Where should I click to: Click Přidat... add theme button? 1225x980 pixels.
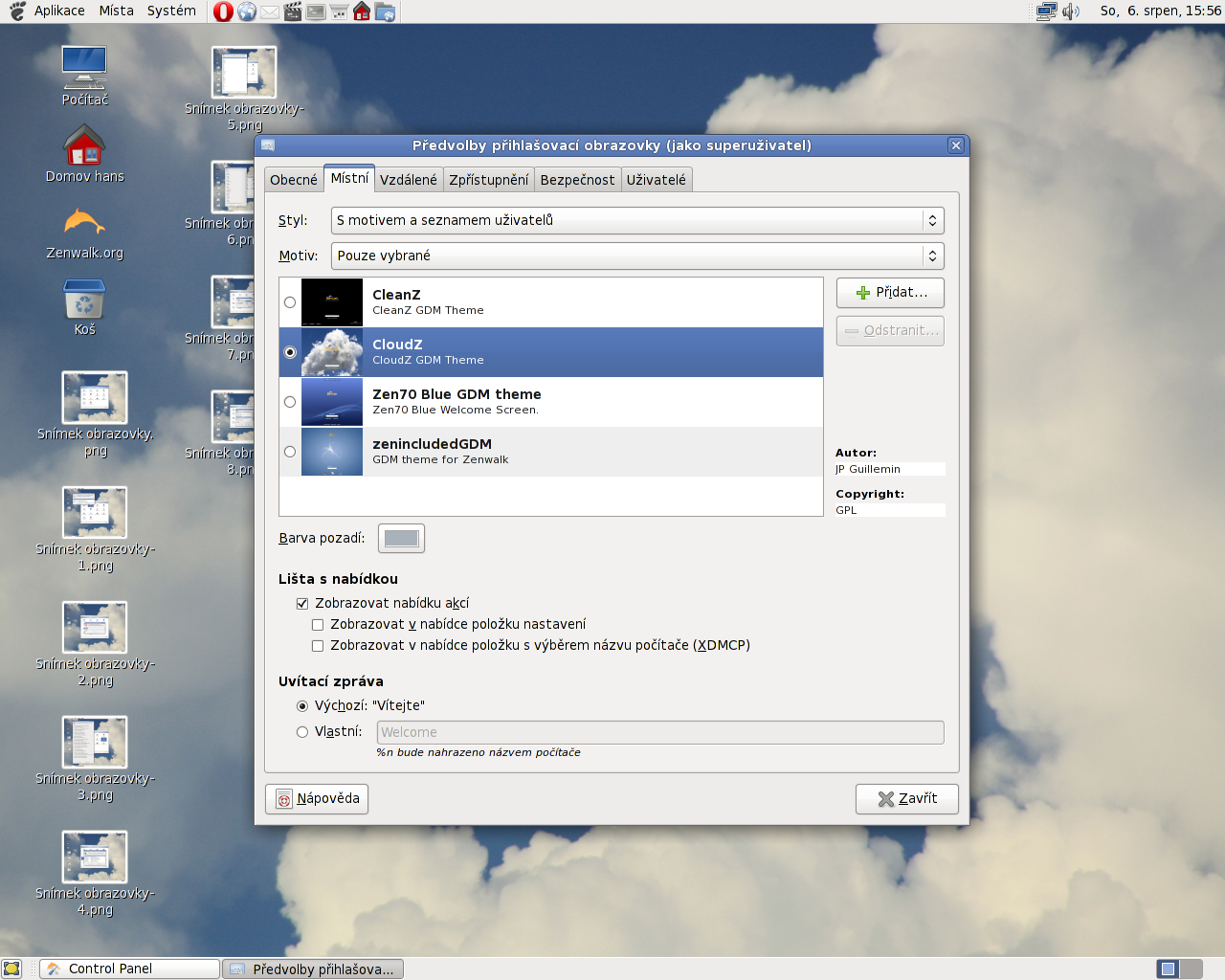(x=890, y=293)
